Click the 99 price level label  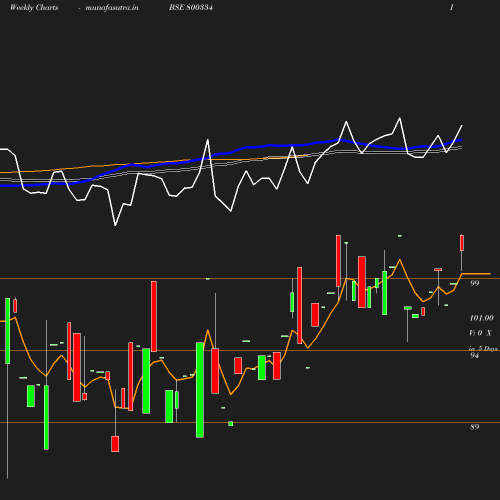(474, 283)
